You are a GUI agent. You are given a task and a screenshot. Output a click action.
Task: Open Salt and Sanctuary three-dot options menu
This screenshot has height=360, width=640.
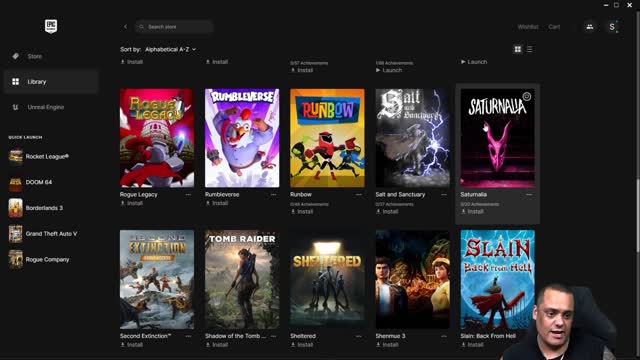(444, 195)
